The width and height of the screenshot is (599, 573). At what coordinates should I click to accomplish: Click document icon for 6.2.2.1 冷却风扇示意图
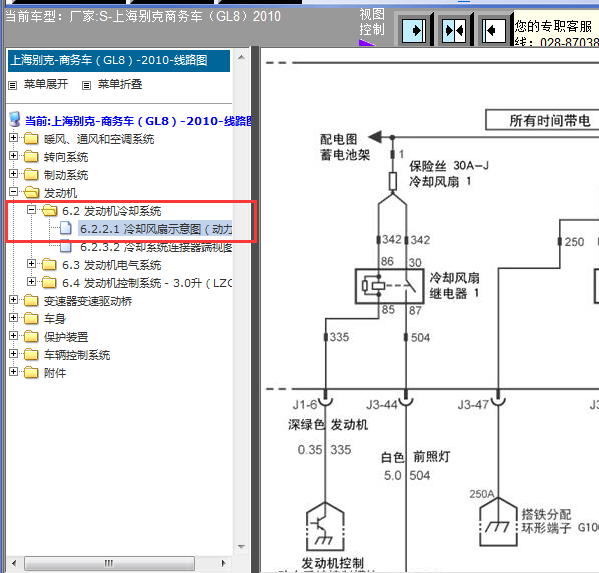(x=66, y=228)
